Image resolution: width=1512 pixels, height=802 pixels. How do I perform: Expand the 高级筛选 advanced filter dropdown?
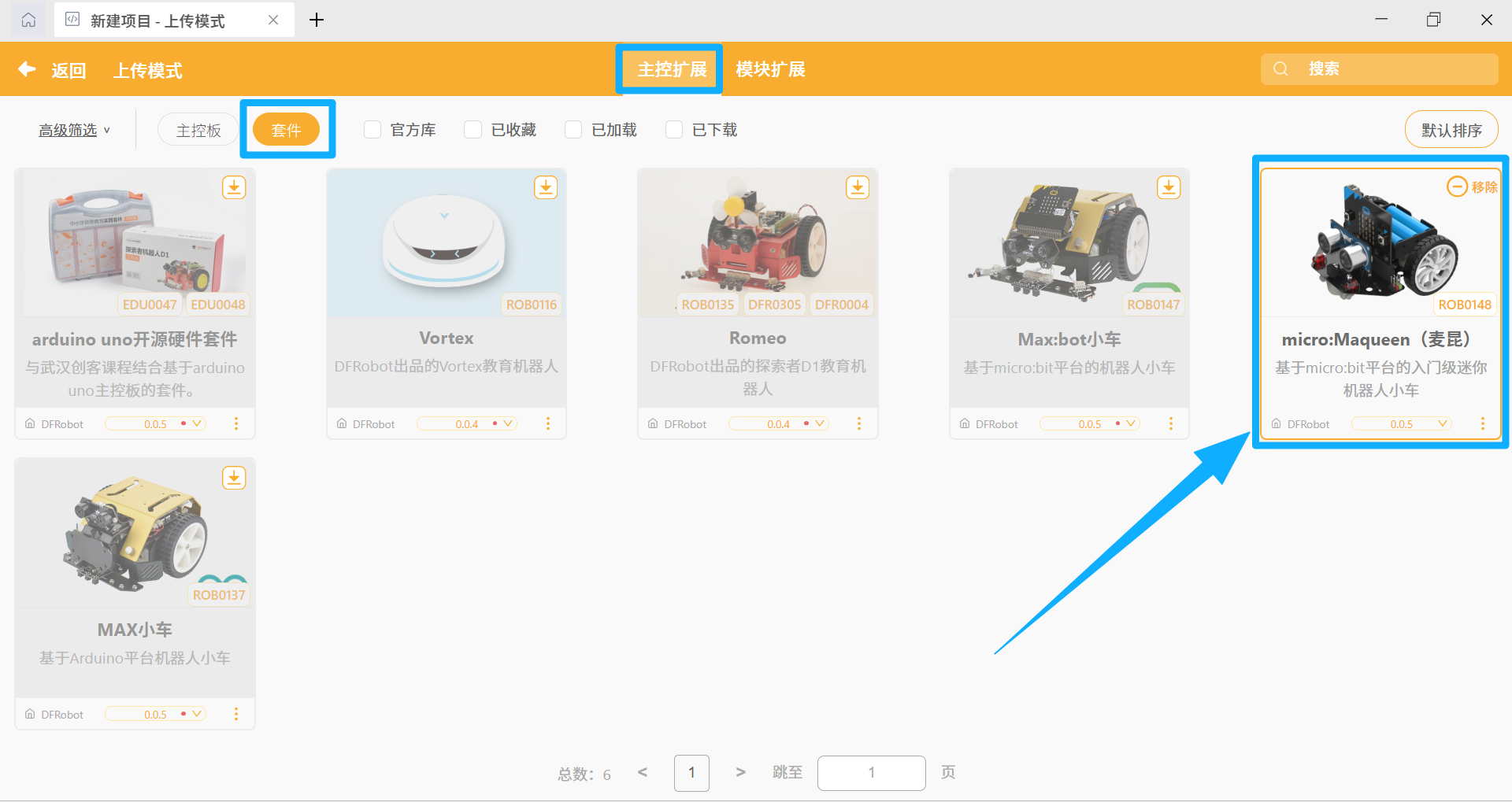[75, 130]
